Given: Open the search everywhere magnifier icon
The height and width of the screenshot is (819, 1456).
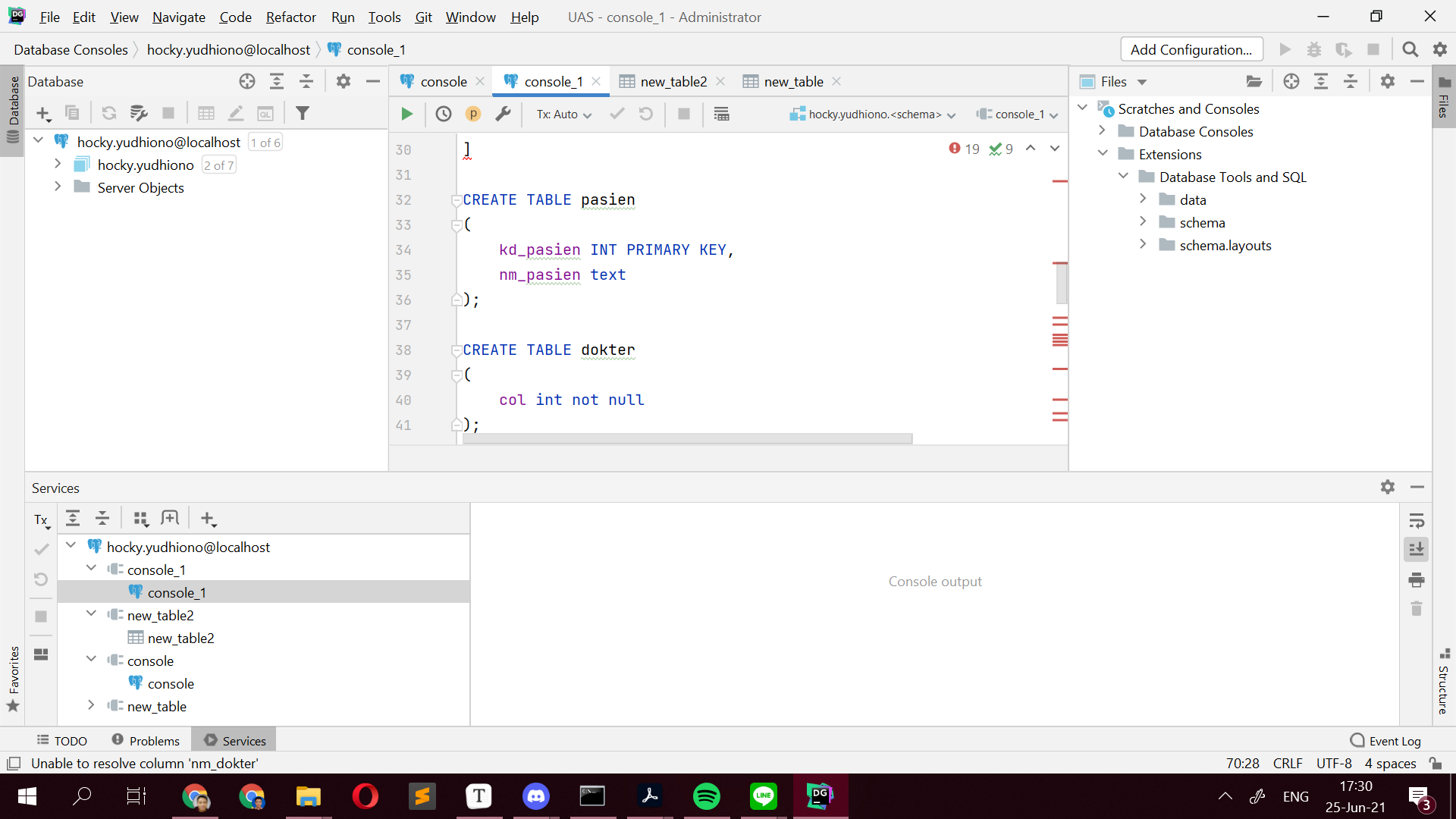Looking at the screenshot, I should [1410, 49].
